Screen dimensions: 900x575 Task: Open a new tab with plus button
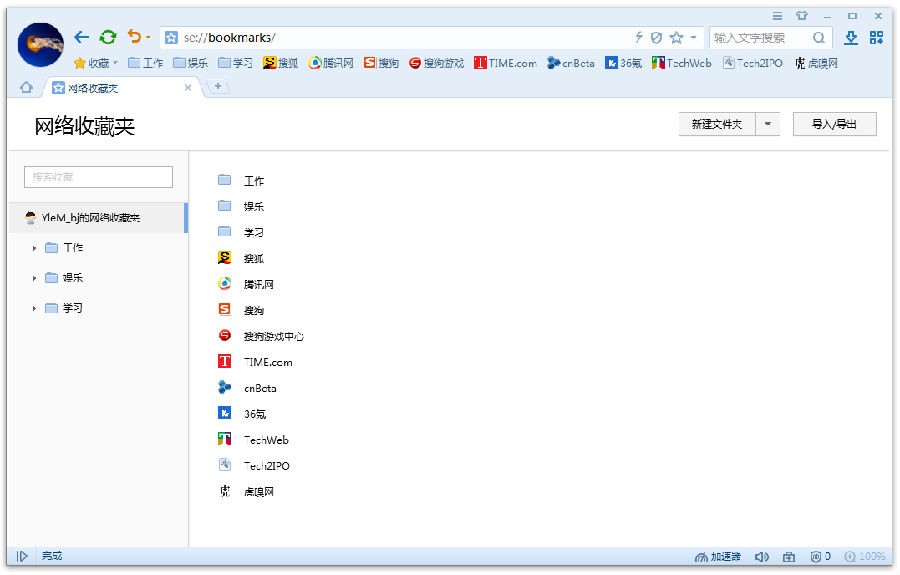pos(218,87)
